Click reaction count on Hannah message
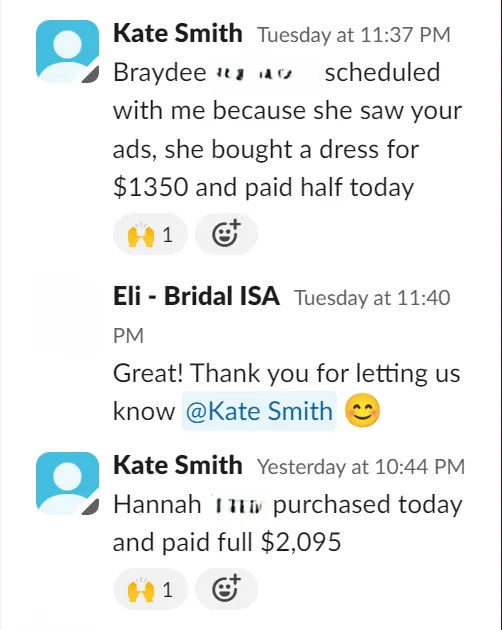This screenshot has width=502, height=630. [168, 590]
